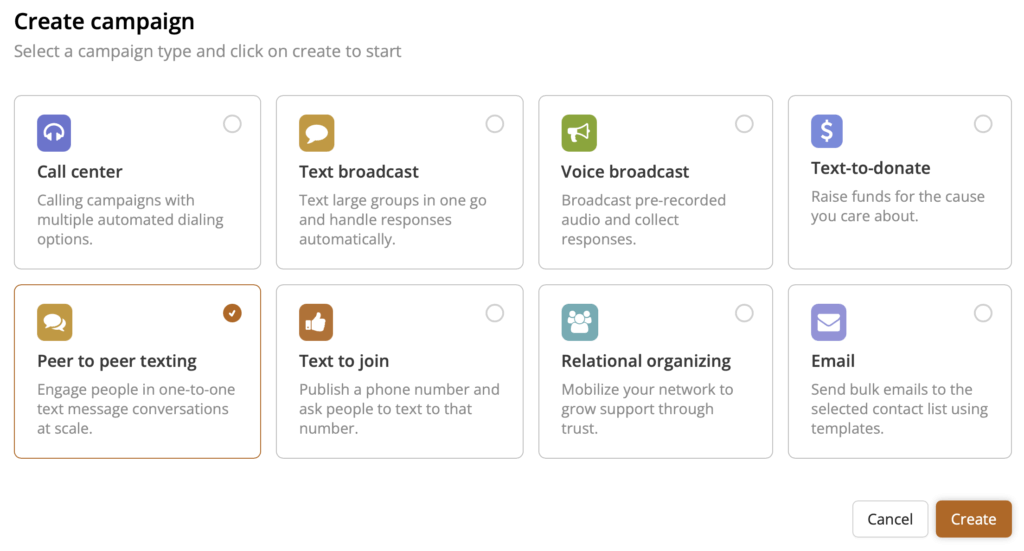Click the Text to join thumbs-up icon

point(316,322)
